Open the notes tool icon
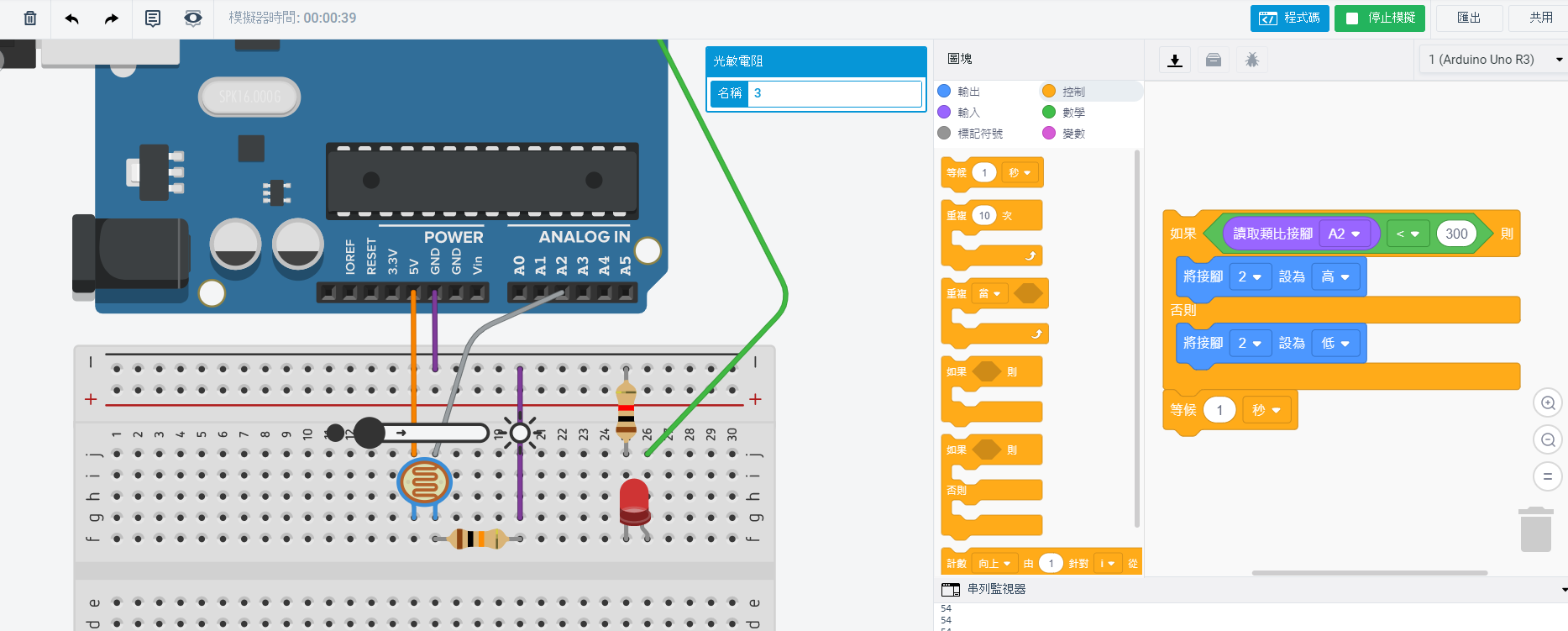 [153, 18]
